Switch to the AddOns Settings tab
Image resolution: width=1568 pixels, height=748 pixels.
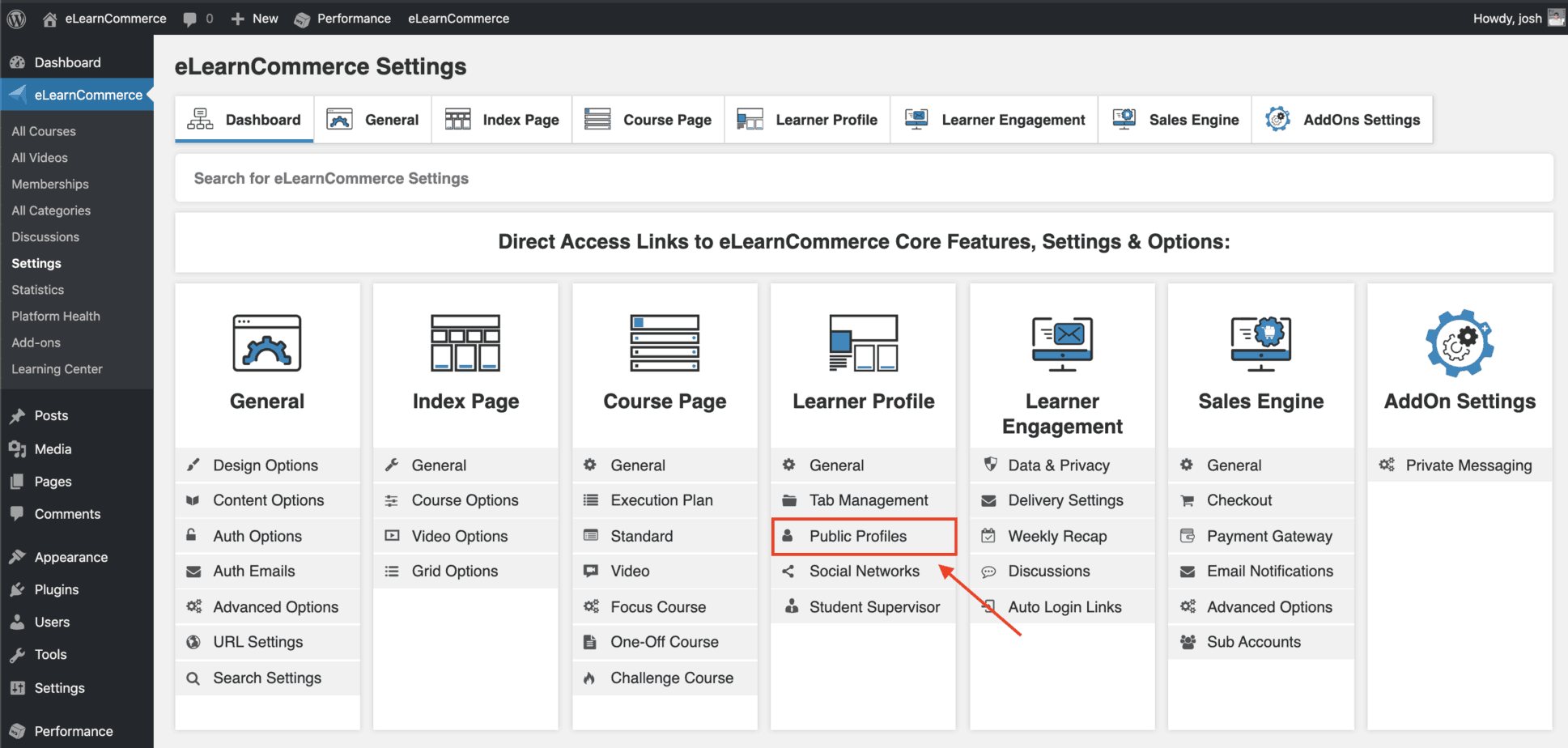click(1342, 120)
